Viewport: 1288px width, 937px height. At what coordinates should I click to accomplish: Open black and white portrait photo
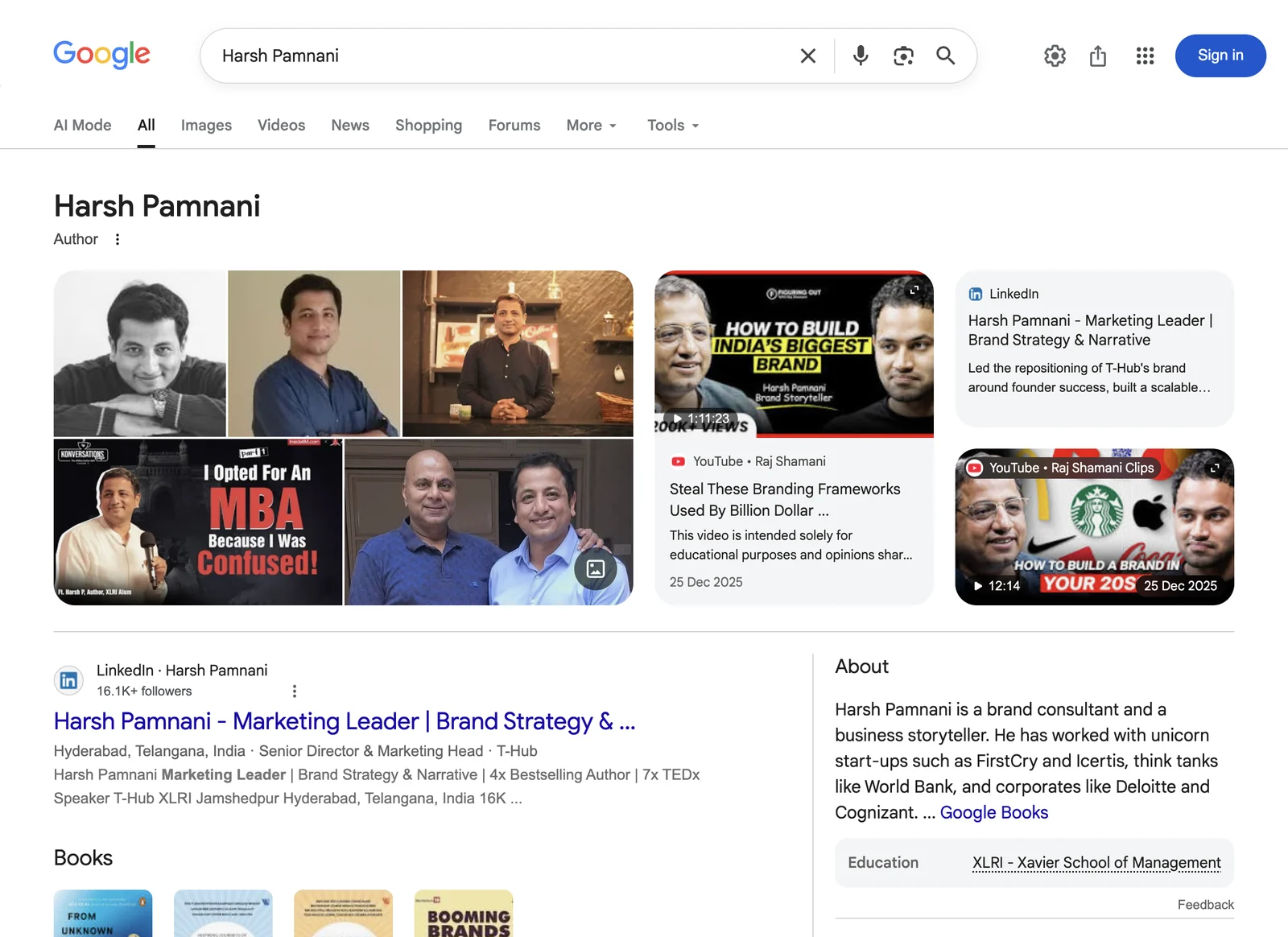140,353
